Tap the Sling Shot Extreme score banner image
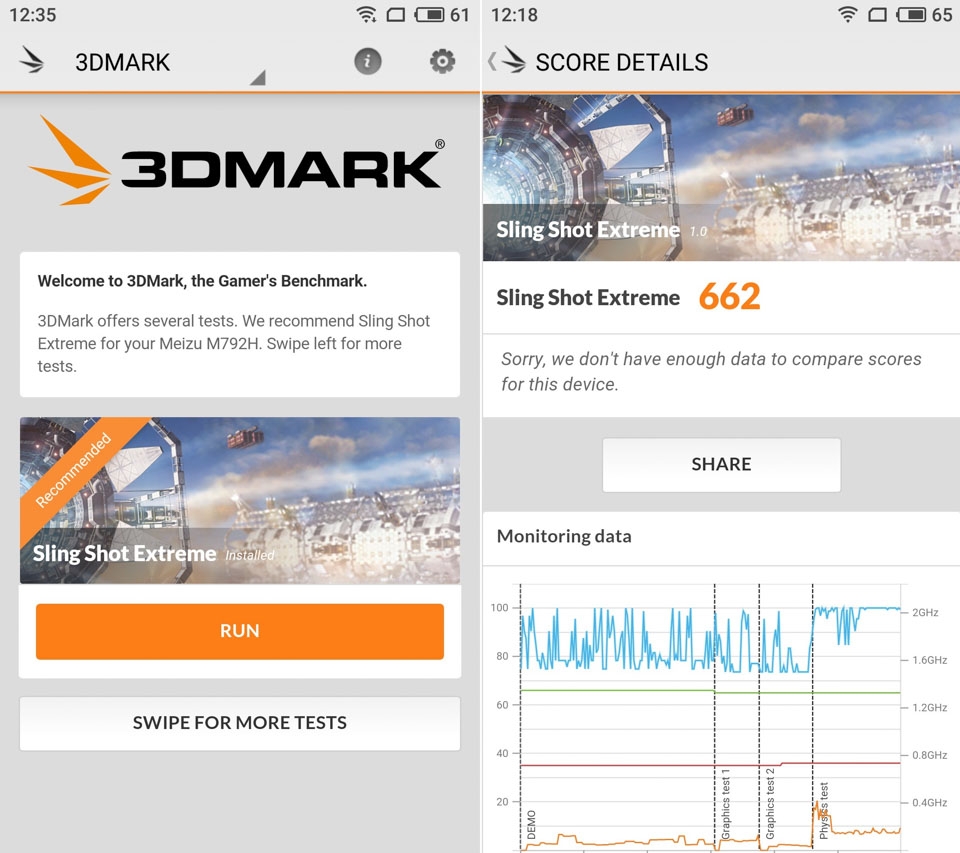Image resolution: width=960 pixels, height=853 pixels. 721,178
